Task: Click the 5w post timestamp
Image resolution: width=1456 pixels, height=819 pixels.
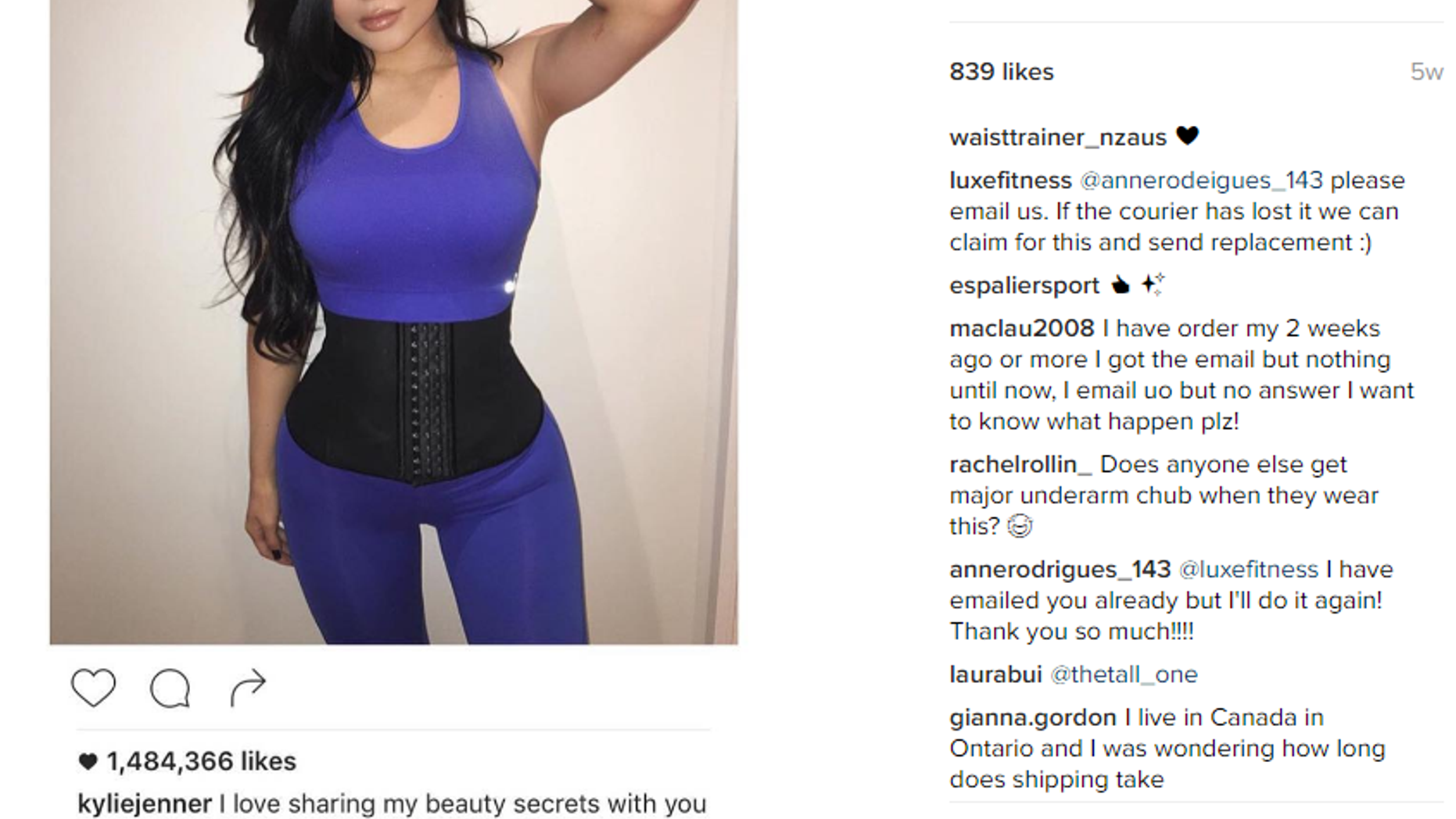Action: click(1426, 72)
